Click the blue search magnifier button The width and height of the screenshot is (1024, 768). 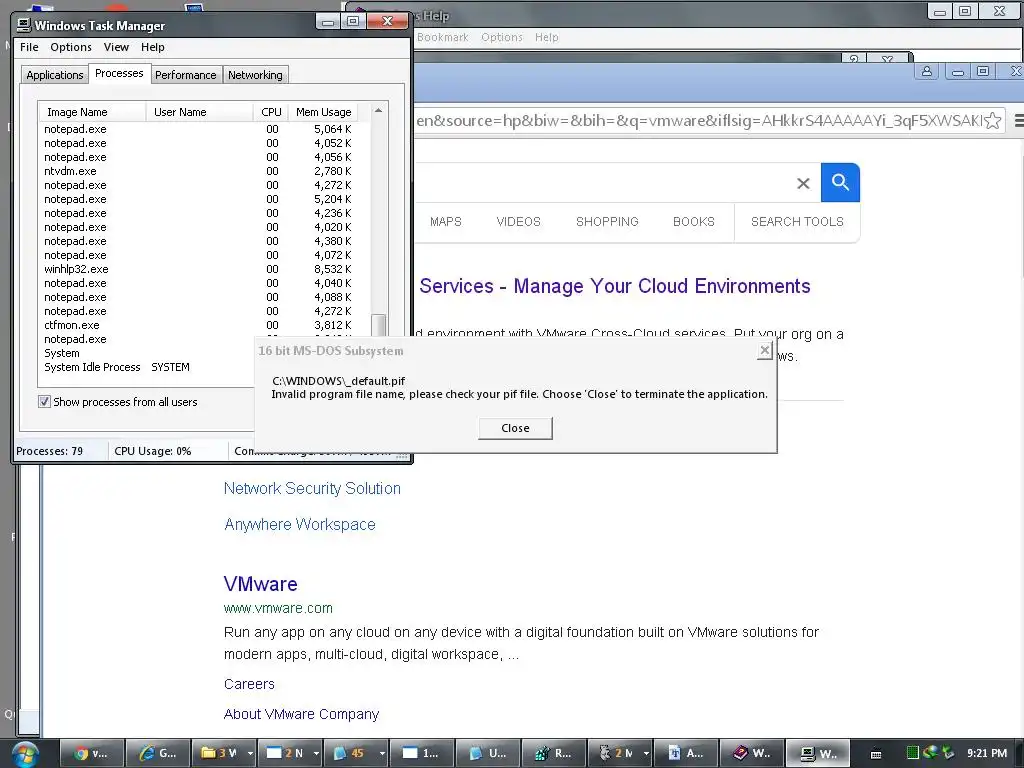[840, 182]
